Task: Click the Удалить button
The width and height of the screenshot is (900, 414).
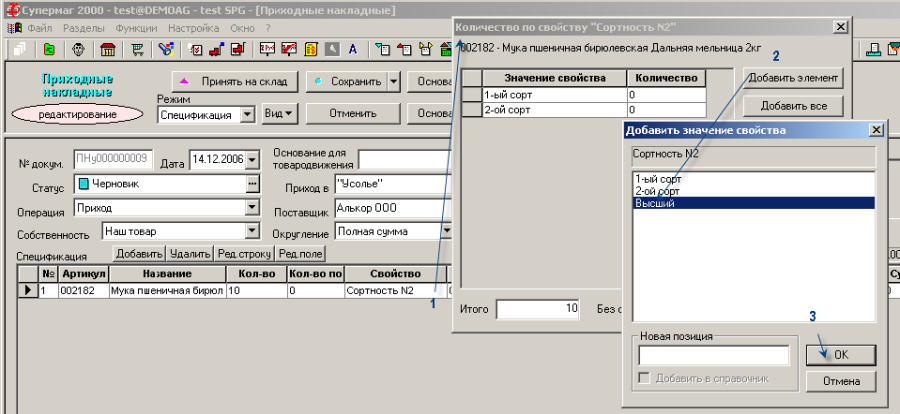Action: (191, 254)
